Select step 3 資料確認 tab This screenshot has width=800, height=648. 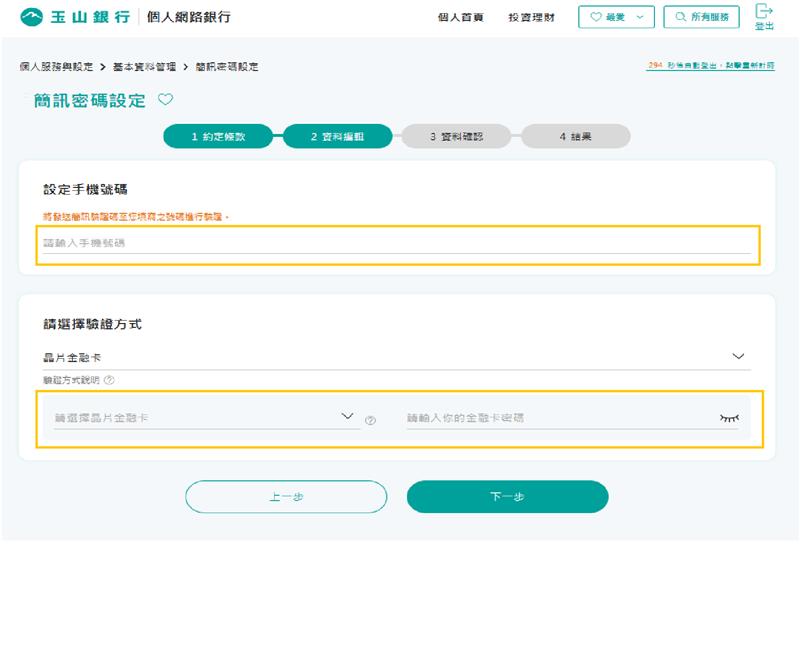[456, 136]
